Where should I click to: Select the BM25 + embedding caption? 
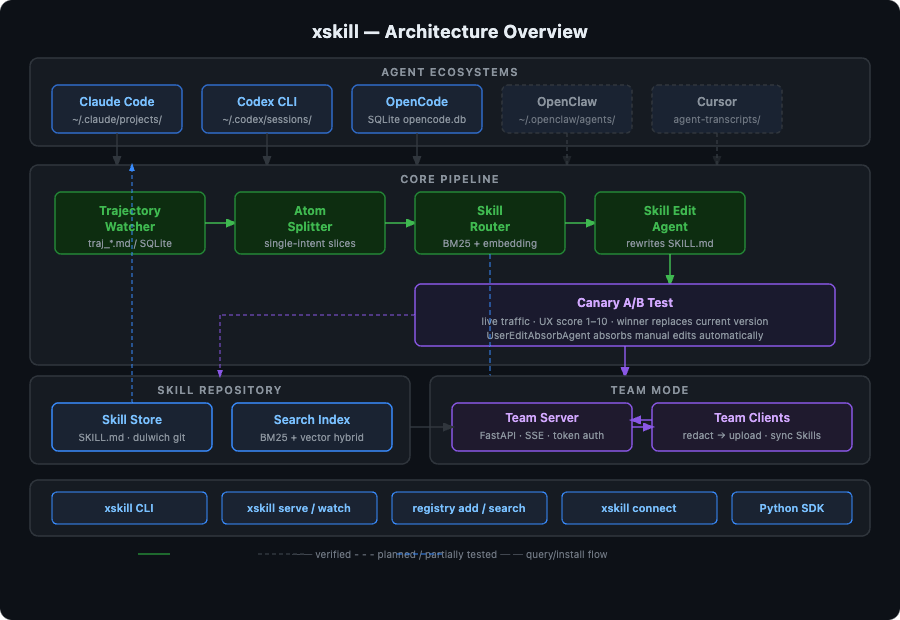click(x=490, y=243)
